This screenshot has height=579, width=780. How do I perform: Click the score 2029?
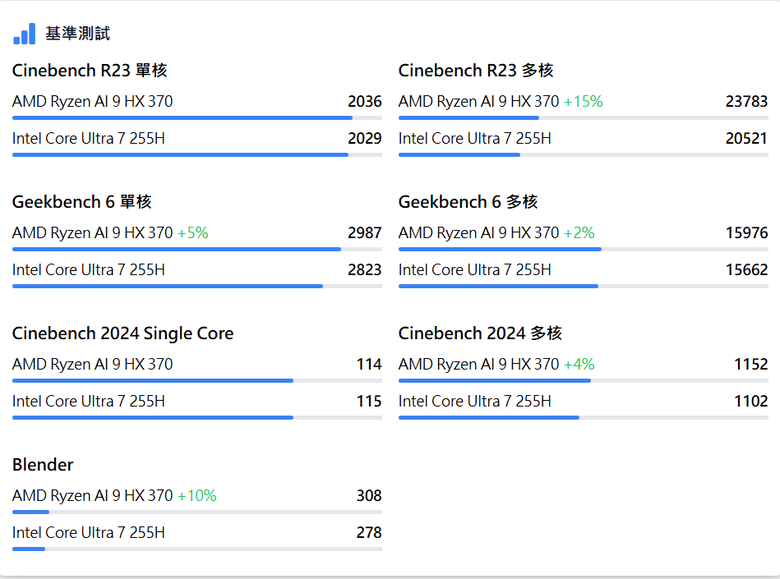click(365, 138)
